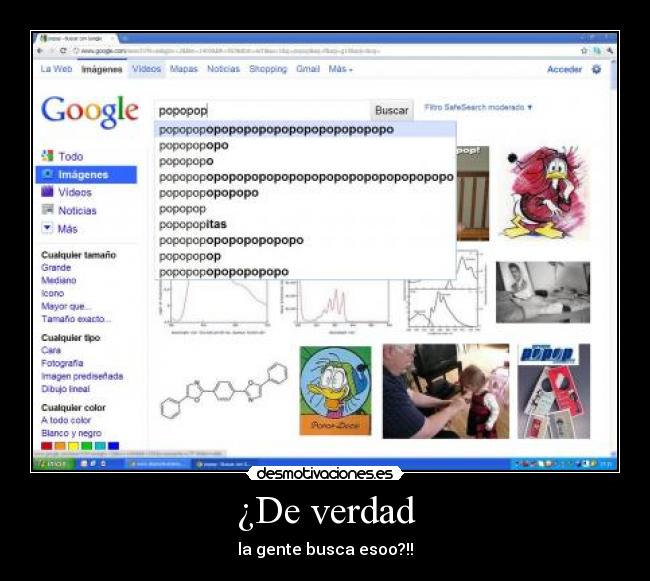
Task: Select Imágenes in the left sidebar
Action: tap(86, 174)
